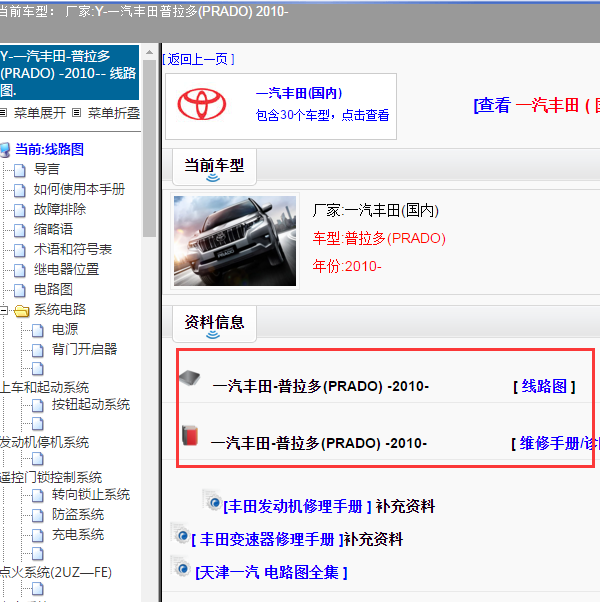The image size is (600, 602).
Task: Click the page icon next to 故障排除
Action: (x=20, y=210)
